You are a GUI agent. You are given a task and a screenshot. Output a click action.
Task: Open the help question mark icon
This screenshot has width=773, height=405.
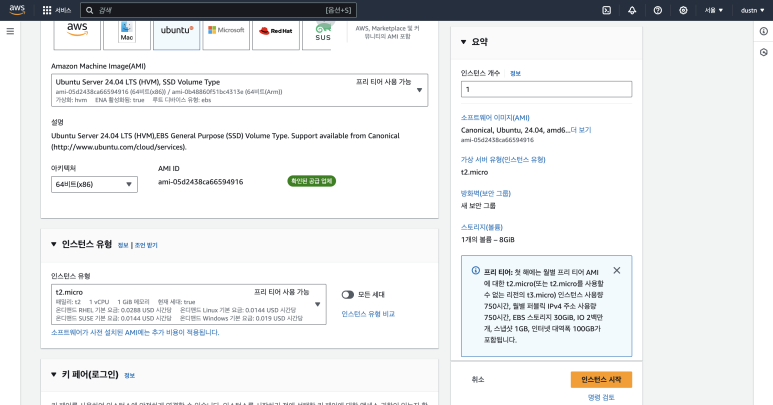(658, 10)
